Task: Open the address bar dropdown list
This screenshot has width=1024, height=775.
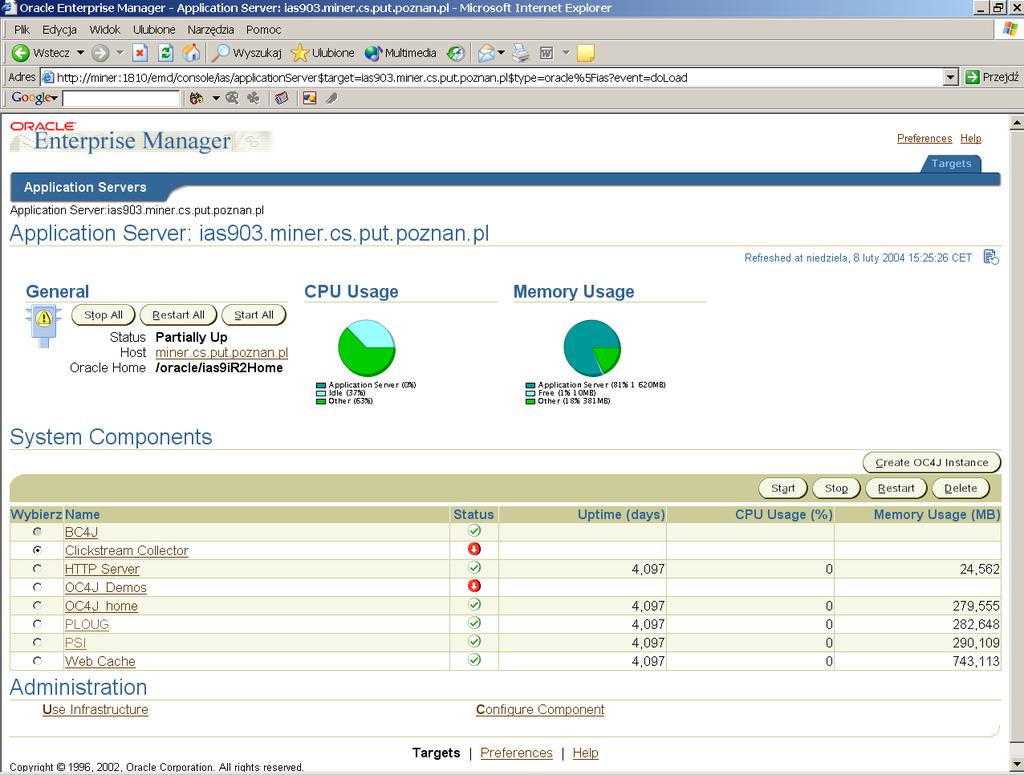Action: click(951, 77)
